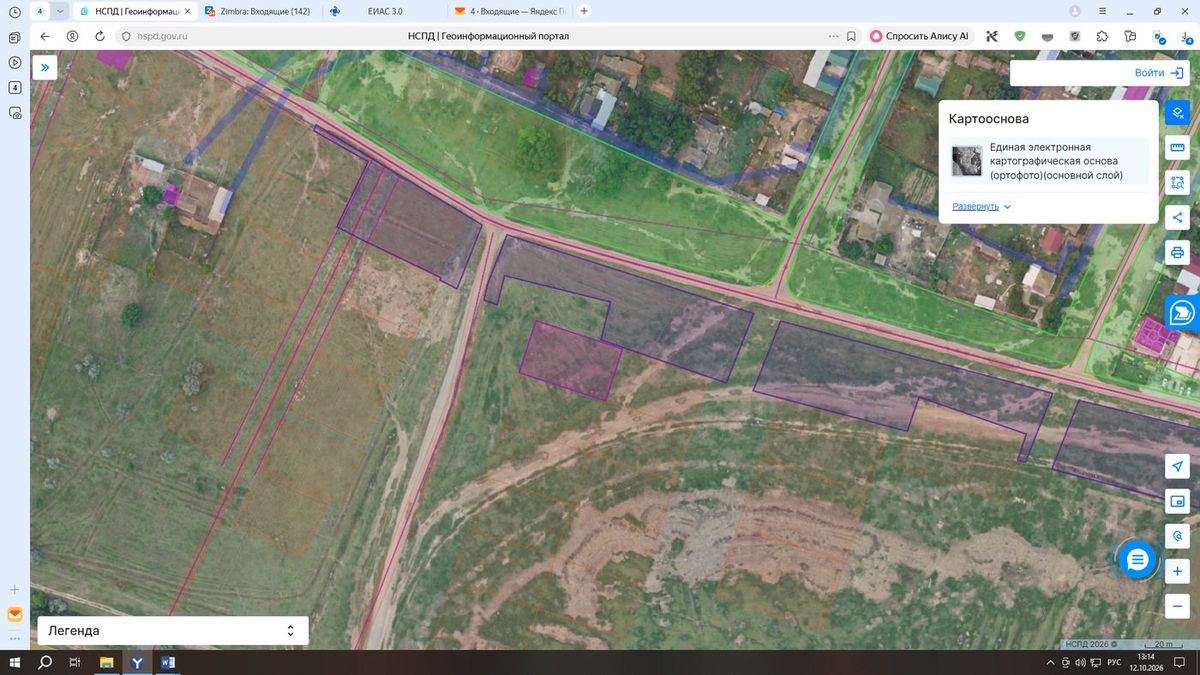Image resolution: width=1200 pixels, height=675 pixels.
Task: Expand the left sidebar panel with double chevron
Action: pos(44,67)
